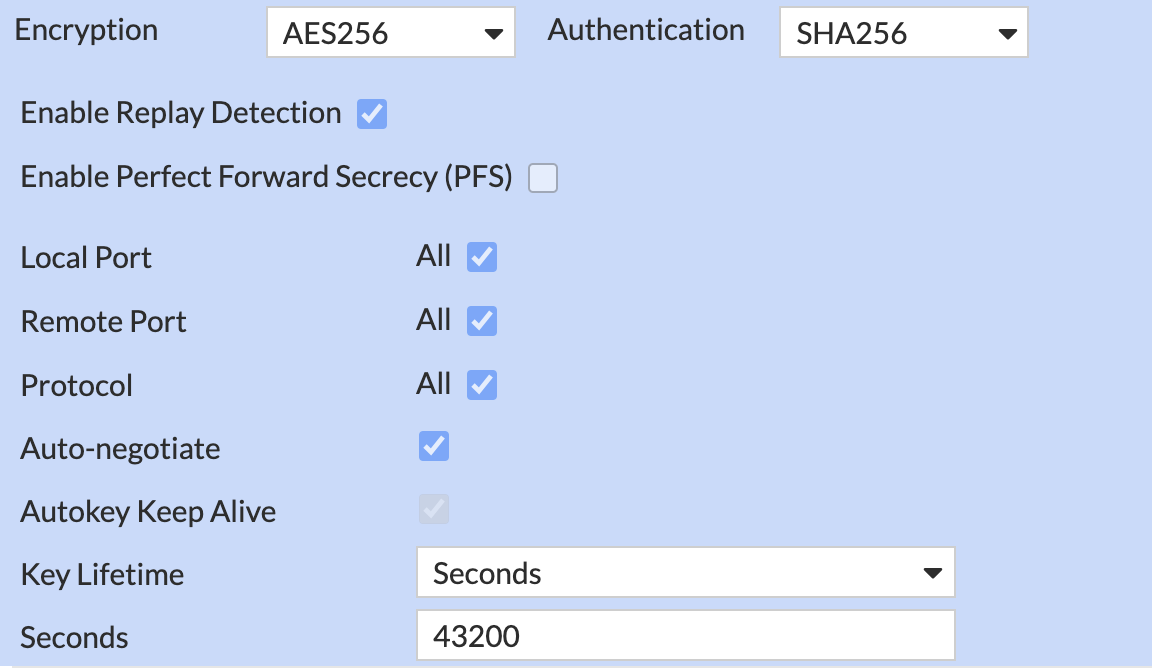The width and height of the screenshot is (1152, 668).
Task: Focus the Seconds field containing 43200
Action: (685, 636)
